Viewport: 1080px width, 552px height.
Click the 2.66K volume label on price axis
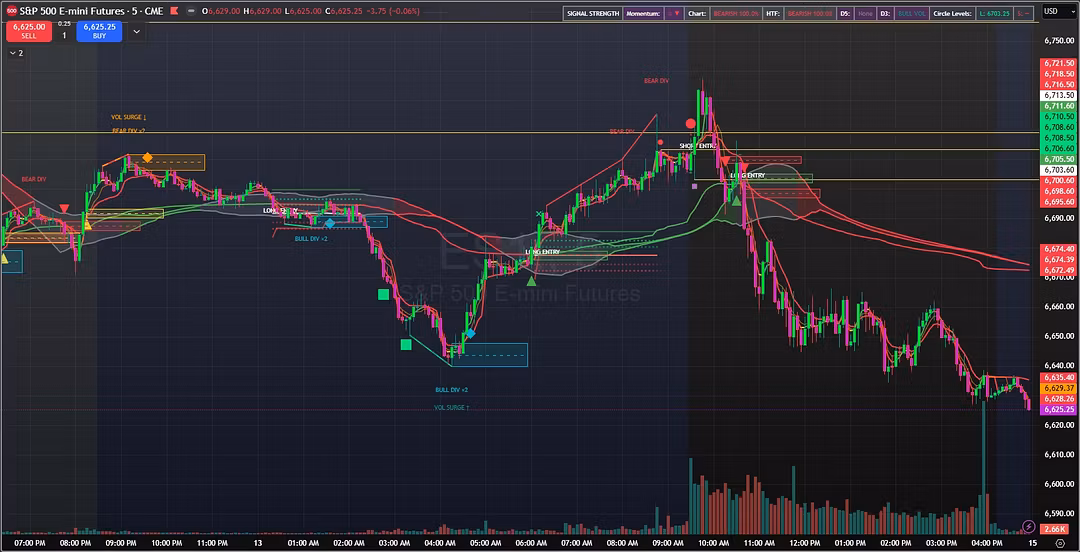1056,527
